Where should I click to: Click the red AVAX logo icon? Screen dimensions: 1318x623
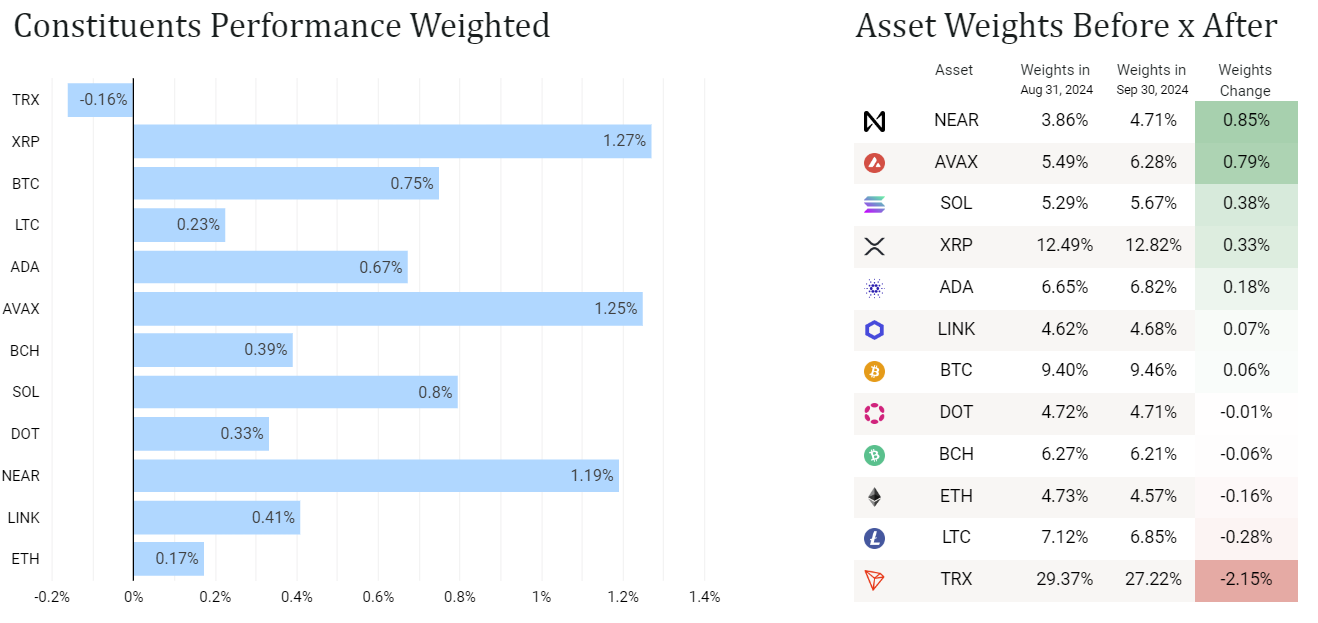pyautogui.click(x=874, y=163)
